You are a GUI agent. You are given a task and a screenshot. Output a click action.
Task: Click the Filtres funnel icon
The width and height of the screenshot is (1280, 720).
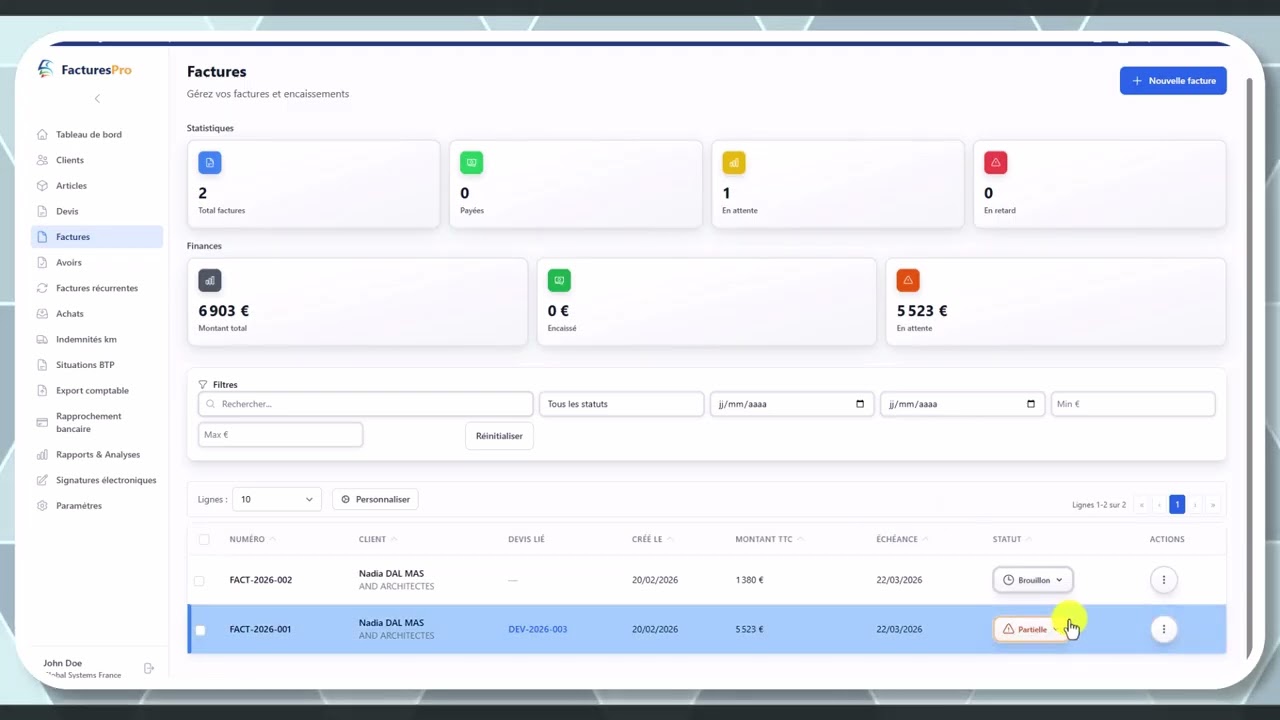point(203,384)
